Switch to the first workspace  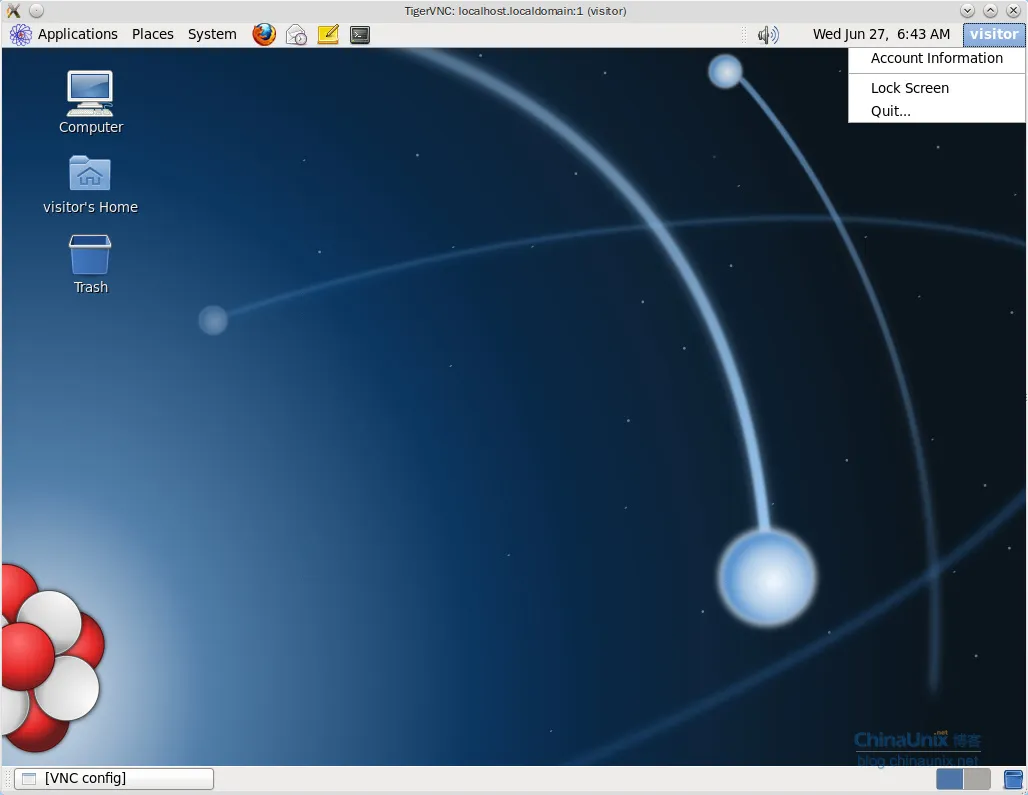tap(950, 779)
